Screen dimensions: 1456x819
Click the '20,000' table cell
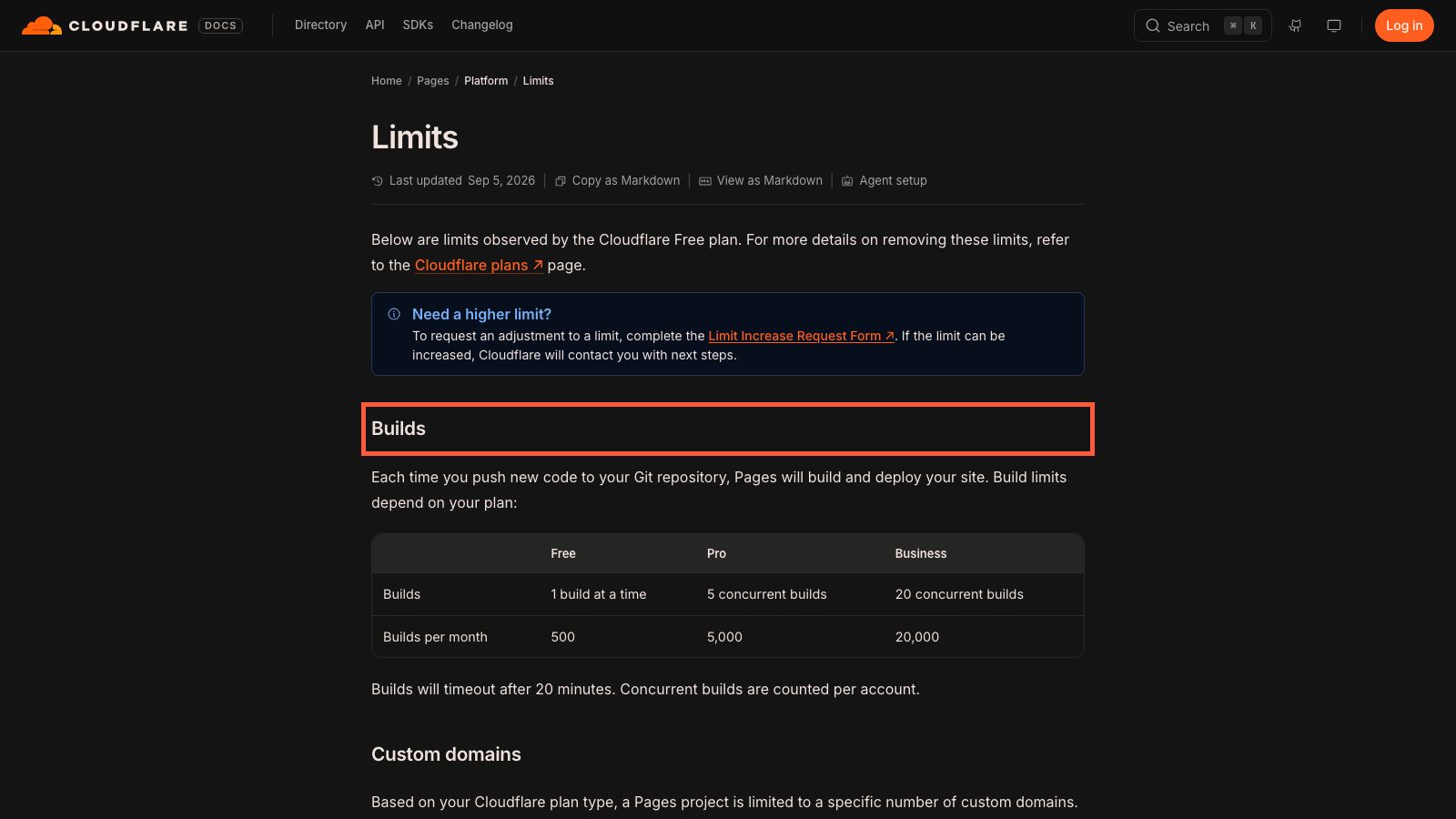917,637
